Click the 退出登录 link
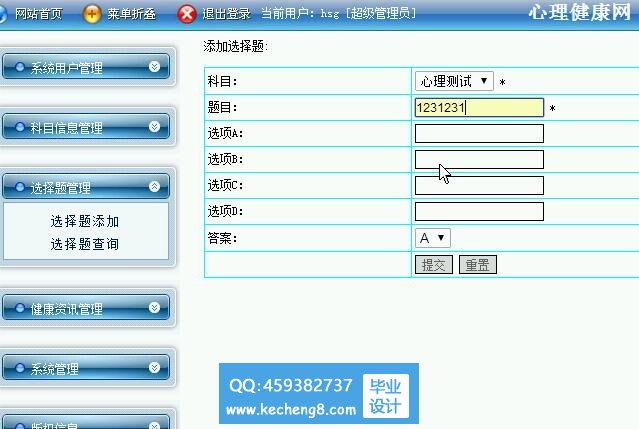Viewport: 639px width, 429px height. [x=226, y=14]
